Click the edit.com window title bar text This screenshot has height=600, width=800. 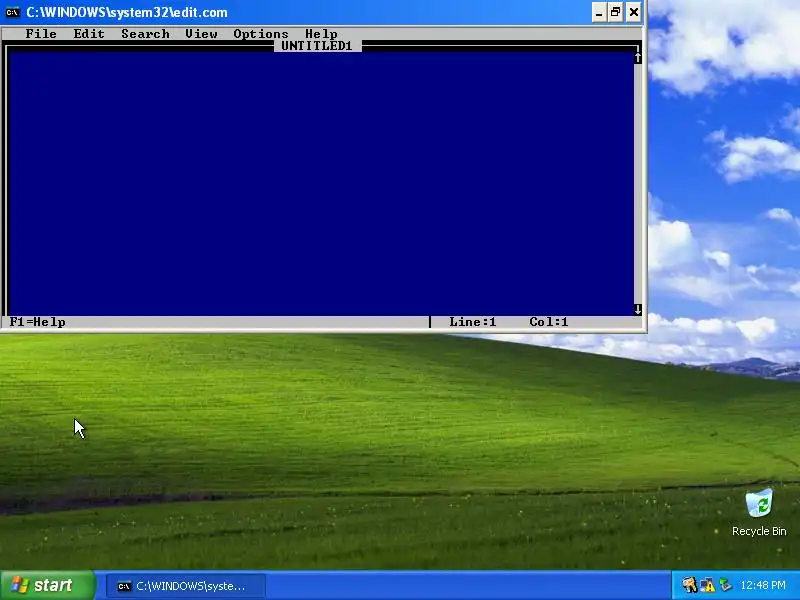pos(127,12)
